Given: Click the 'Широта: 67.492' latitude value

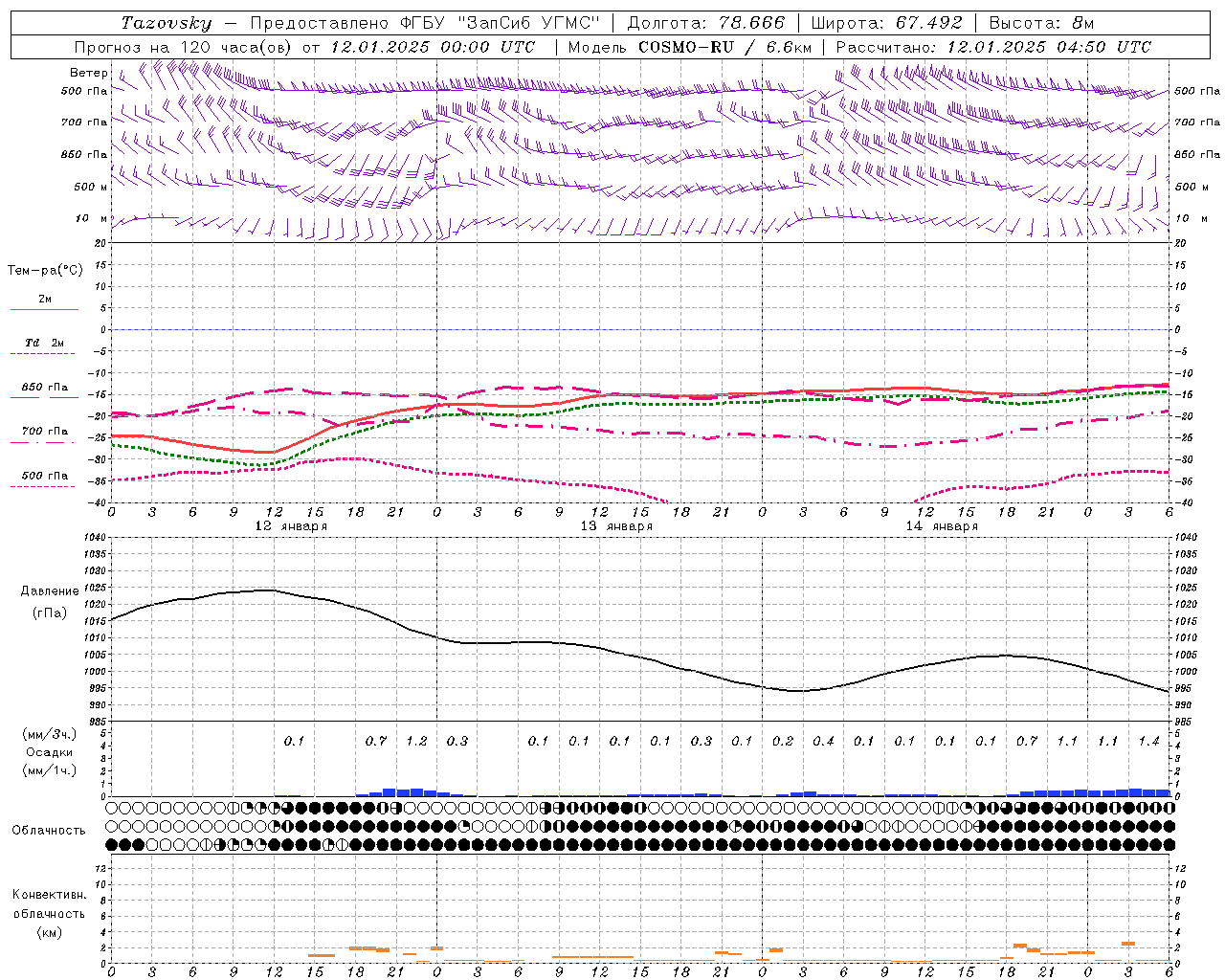Looking at the screenshot, I should pos(886,23).
